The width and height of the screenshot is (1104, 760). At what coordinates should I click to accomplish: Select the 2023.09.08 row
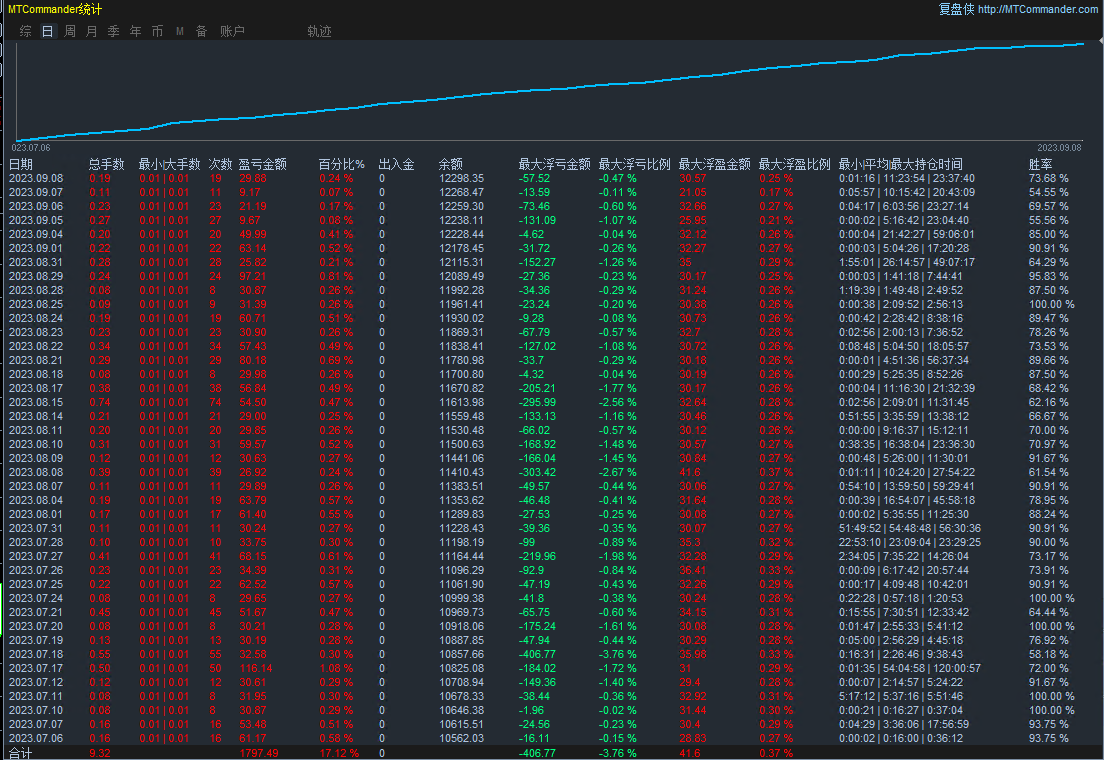tap(36, 178)
